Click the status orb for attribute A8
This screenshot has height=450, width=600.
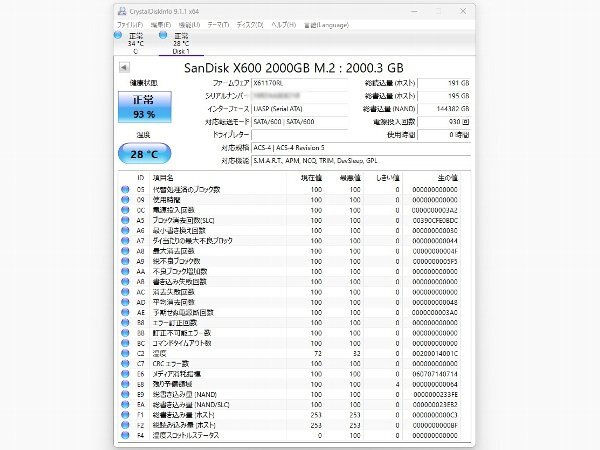pyautogui.click(x=125, y=251)
